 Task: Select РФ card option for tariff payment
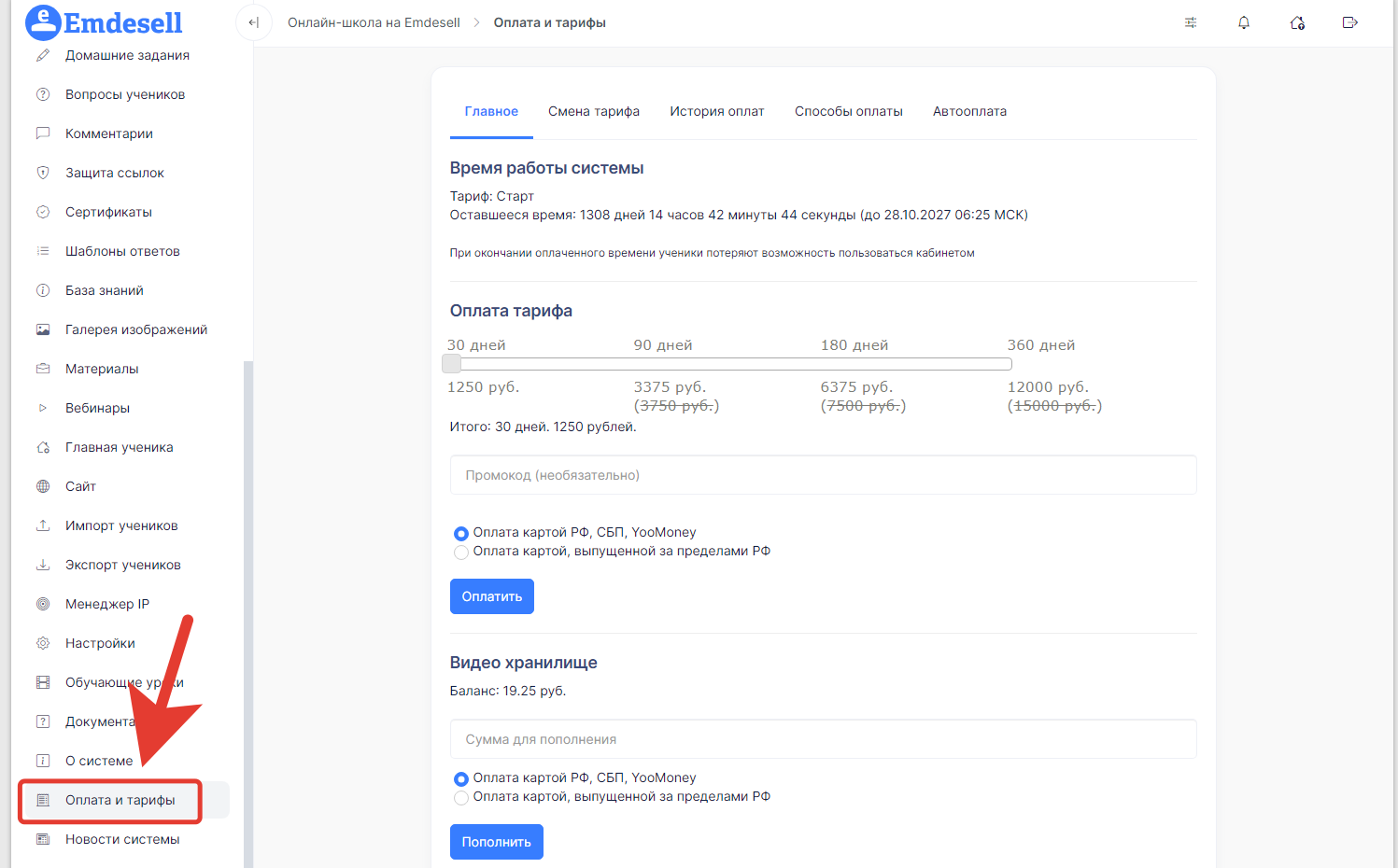coord(461,534)
